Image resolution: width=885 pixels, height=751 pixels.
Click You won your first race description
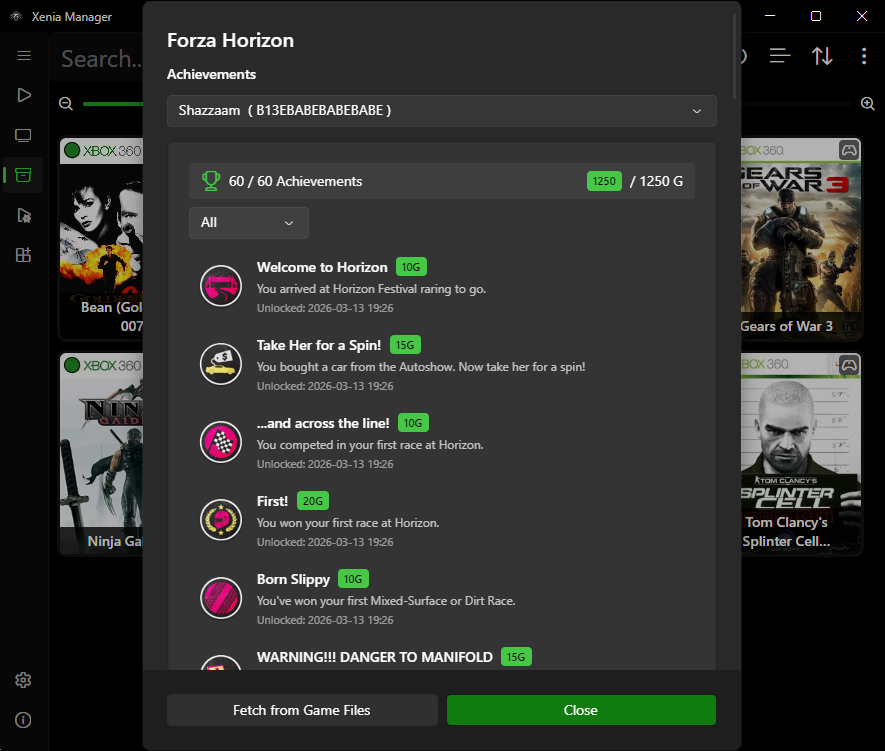click(348, 523)
